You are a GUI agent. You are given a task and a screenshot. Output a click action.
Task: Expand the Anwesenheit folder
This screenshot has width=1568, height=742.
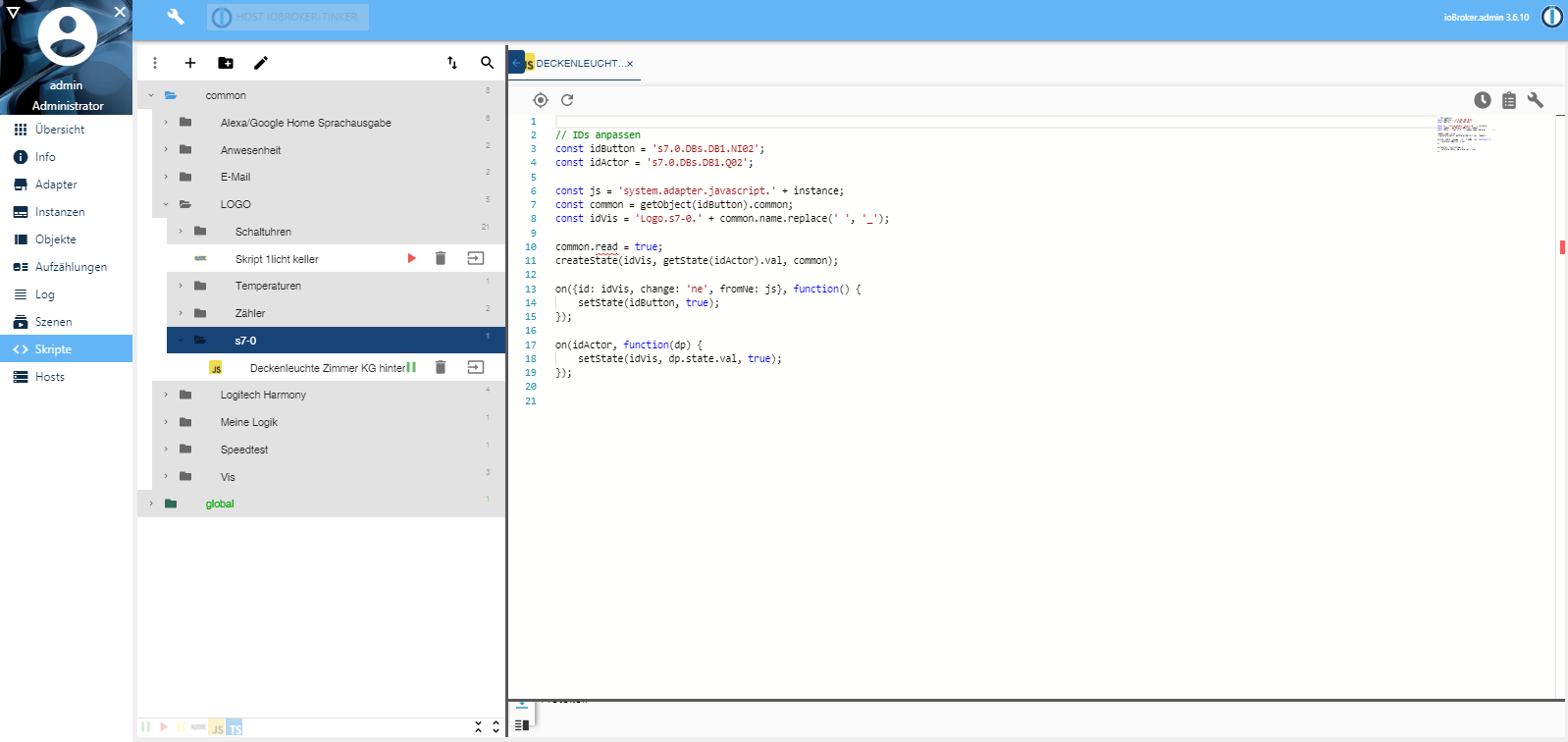pos(166,150)
